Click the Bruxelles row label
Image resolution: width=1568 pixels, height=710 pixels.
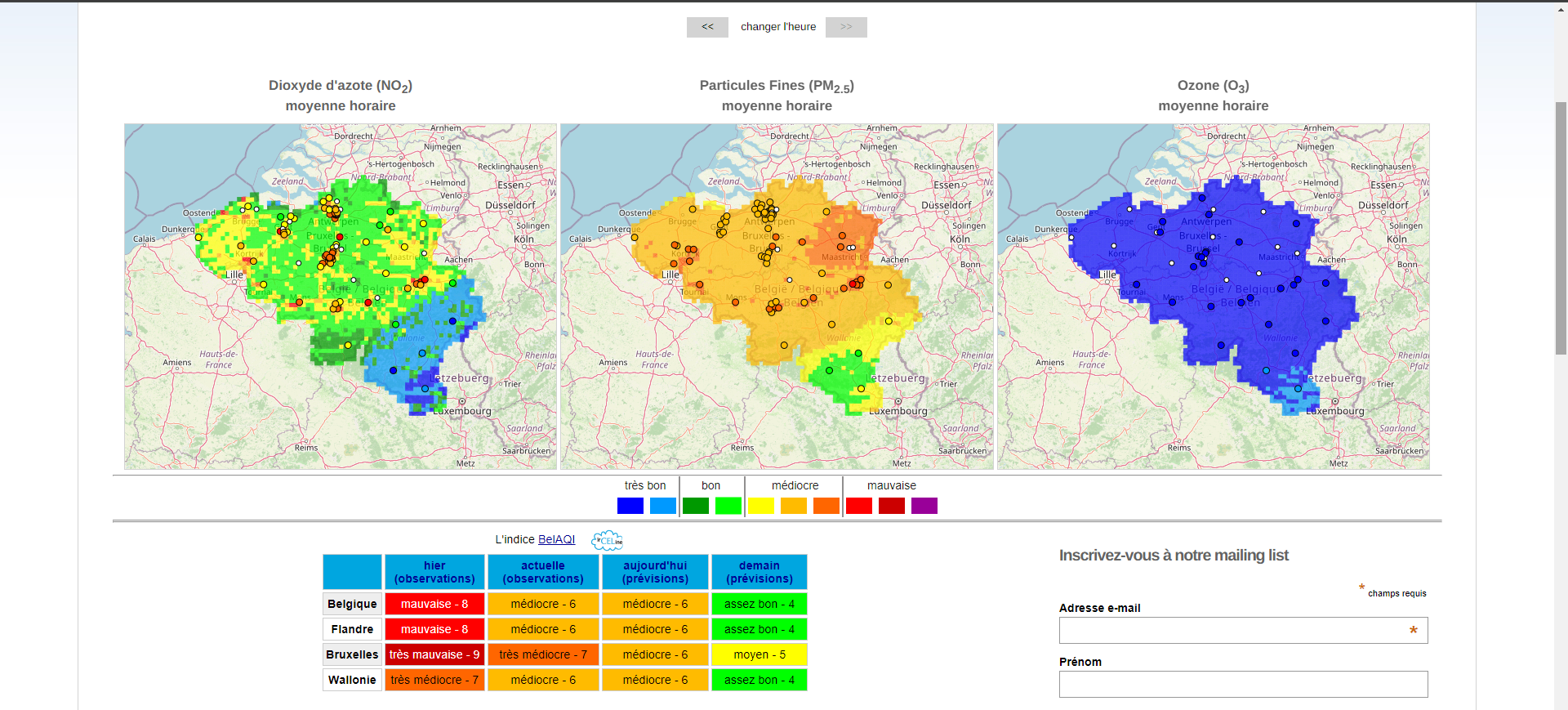352,654
